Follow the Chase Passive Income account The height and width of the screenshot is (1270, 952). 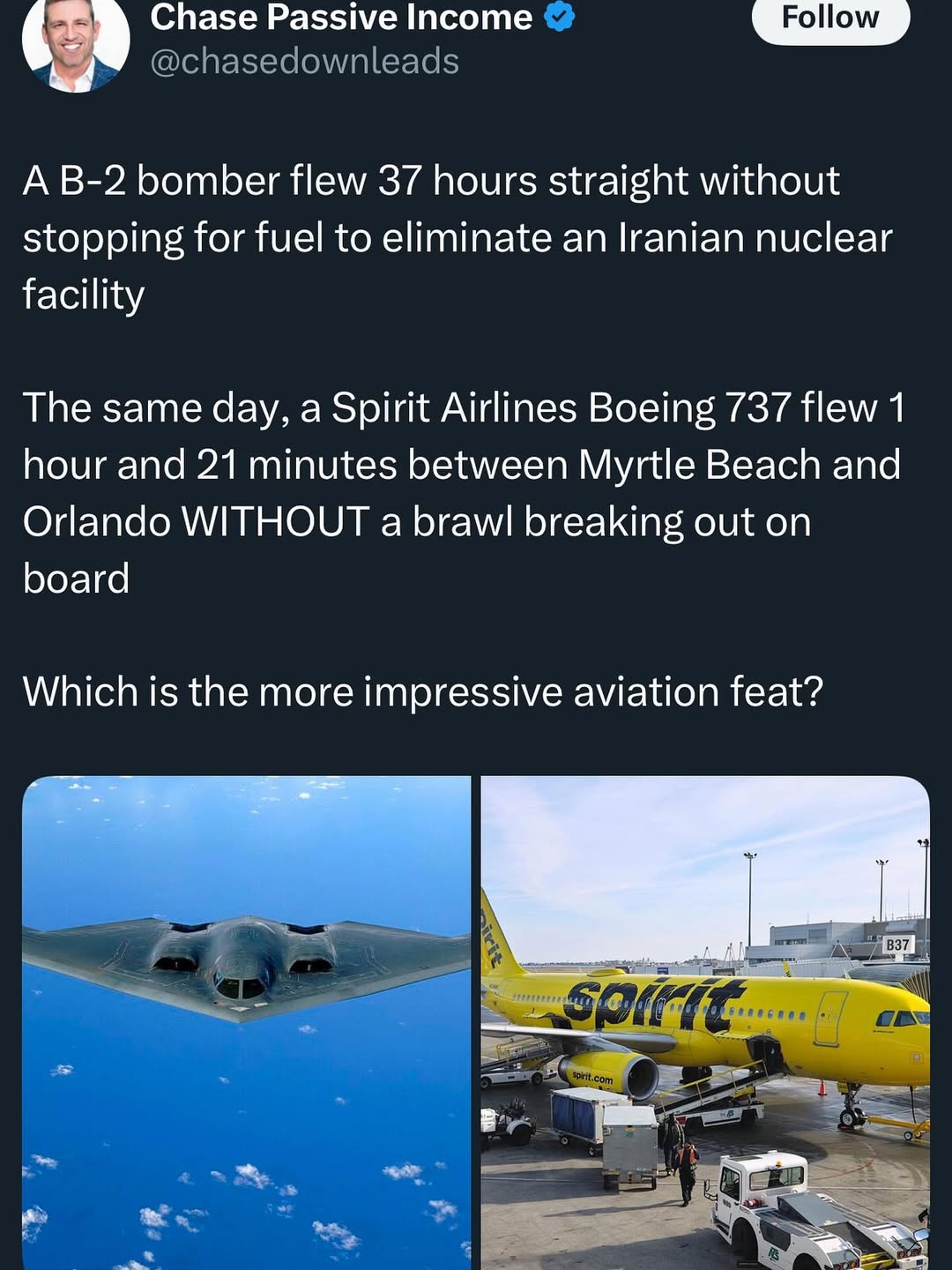pyautogui.click(x=830, y=18)
